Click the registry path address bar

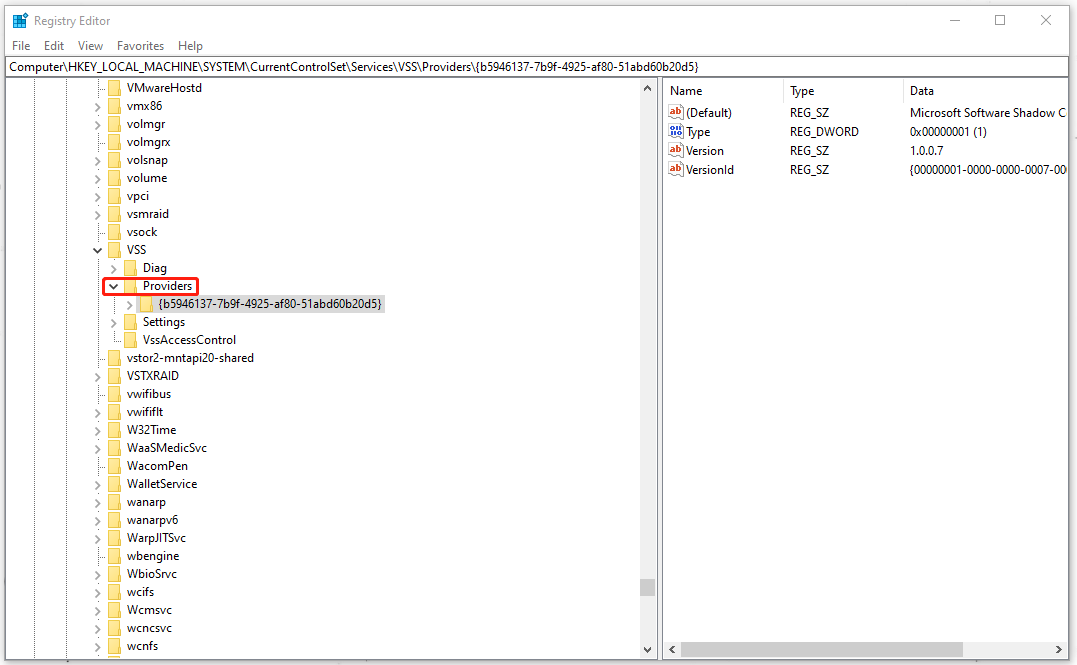point(538,67)
